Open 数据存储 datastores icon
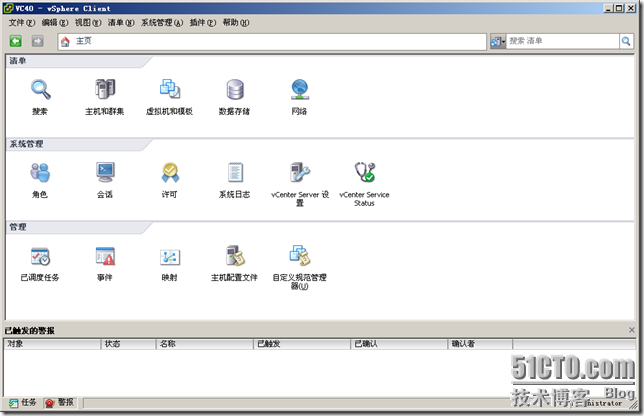The width and height of the screenshot is (644, 416). (x=235, y=89)
